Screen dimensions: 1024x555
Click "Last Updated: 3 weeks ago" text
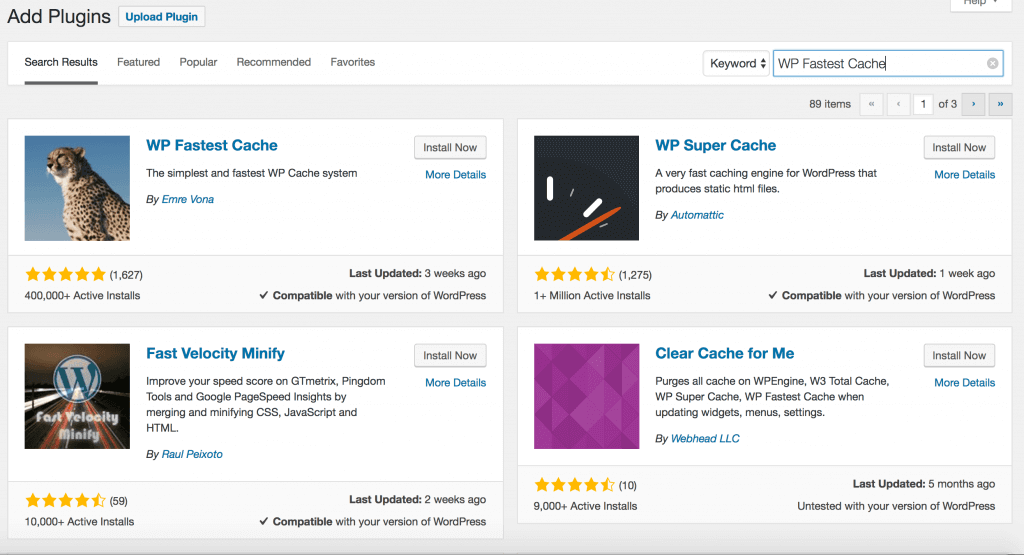[x=417, y=273]
